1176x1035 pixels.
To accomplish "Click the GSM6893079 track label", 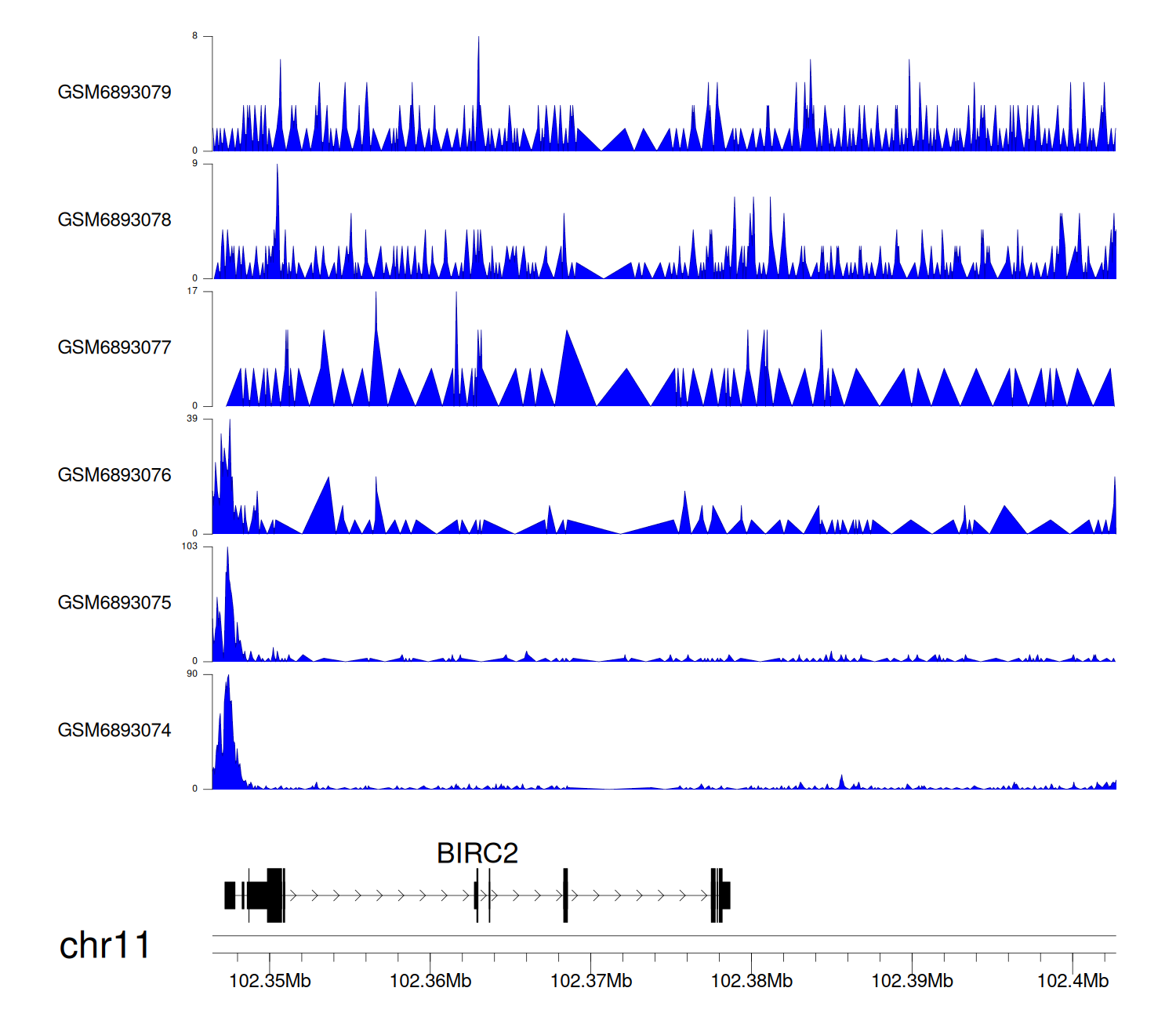I will tap(114, 93).
